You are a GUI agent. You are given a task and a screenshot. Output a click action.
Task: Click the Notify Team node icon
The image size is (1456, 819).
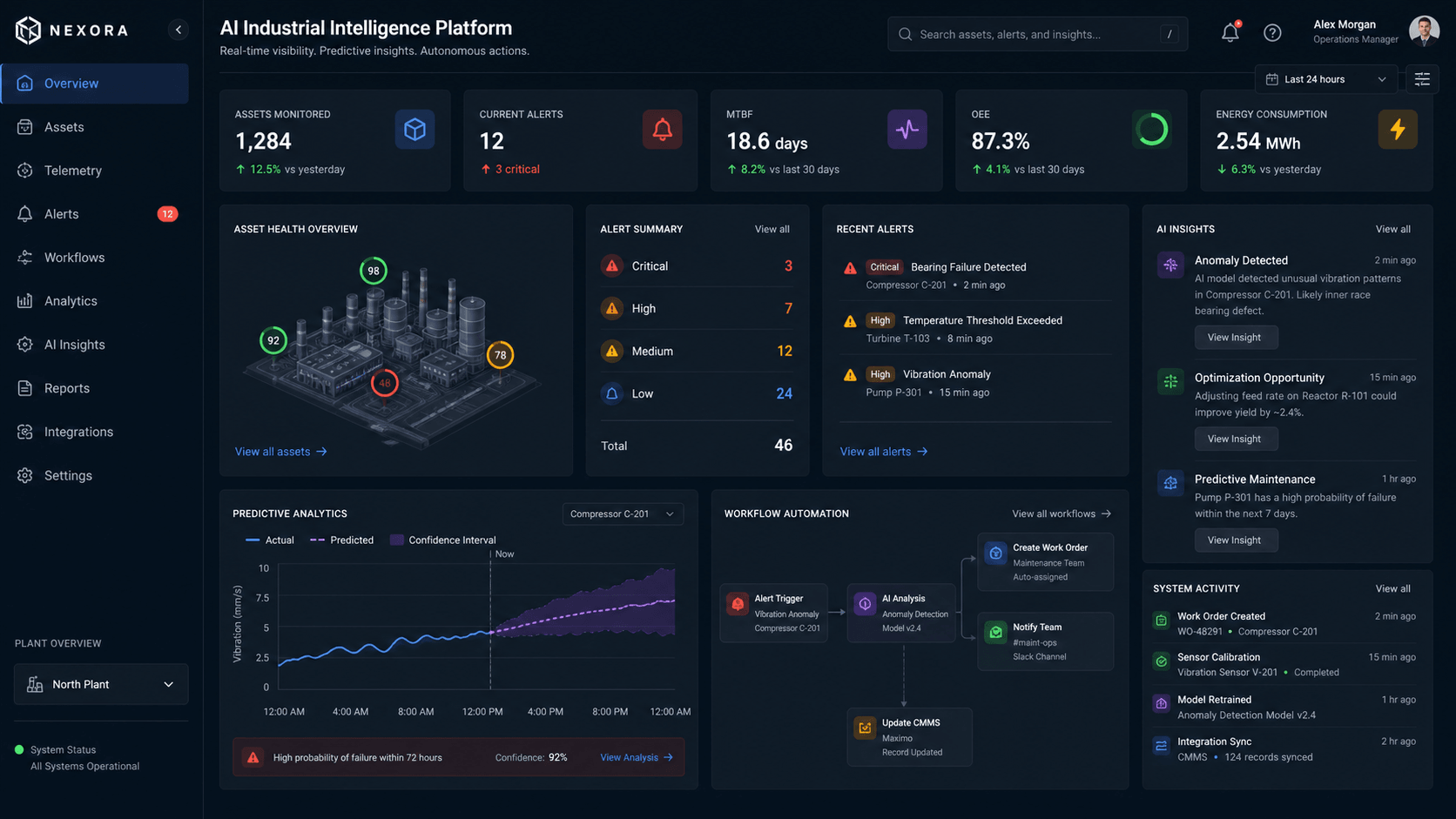pos(995,633)
